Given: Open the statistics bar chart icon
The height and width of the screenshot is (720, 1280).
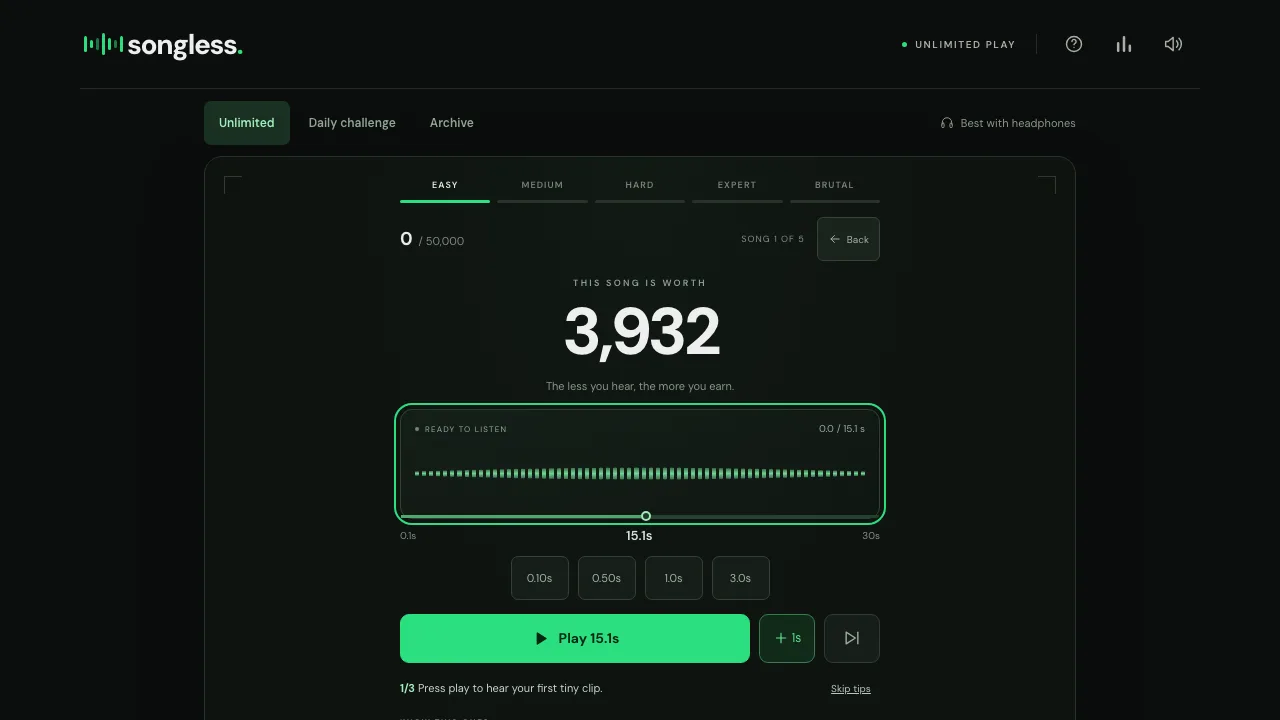Looking at the screenshot, I should pos(1124,44).
